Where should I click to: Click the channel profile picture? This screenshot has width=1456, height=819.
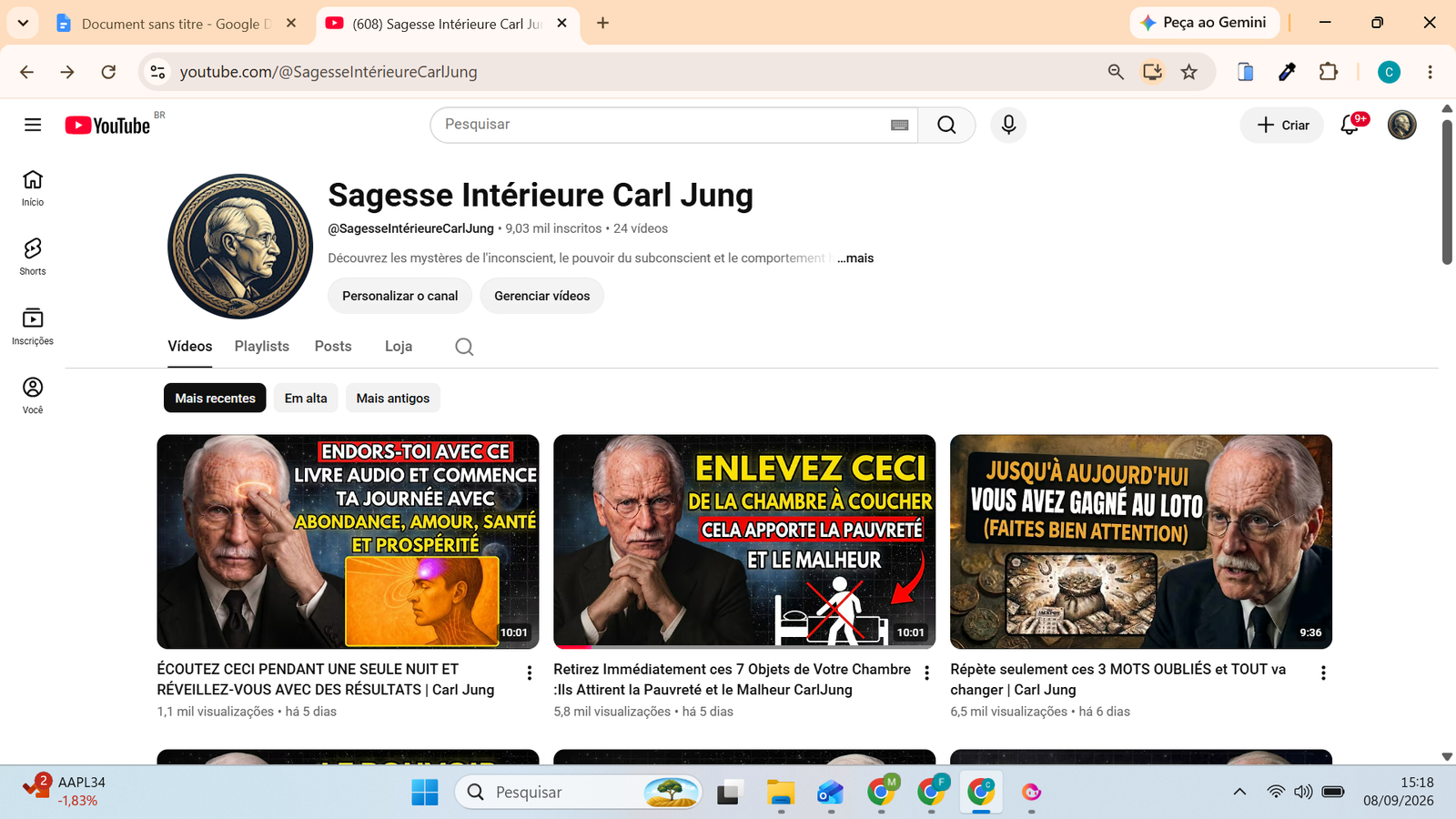[240, 247]
